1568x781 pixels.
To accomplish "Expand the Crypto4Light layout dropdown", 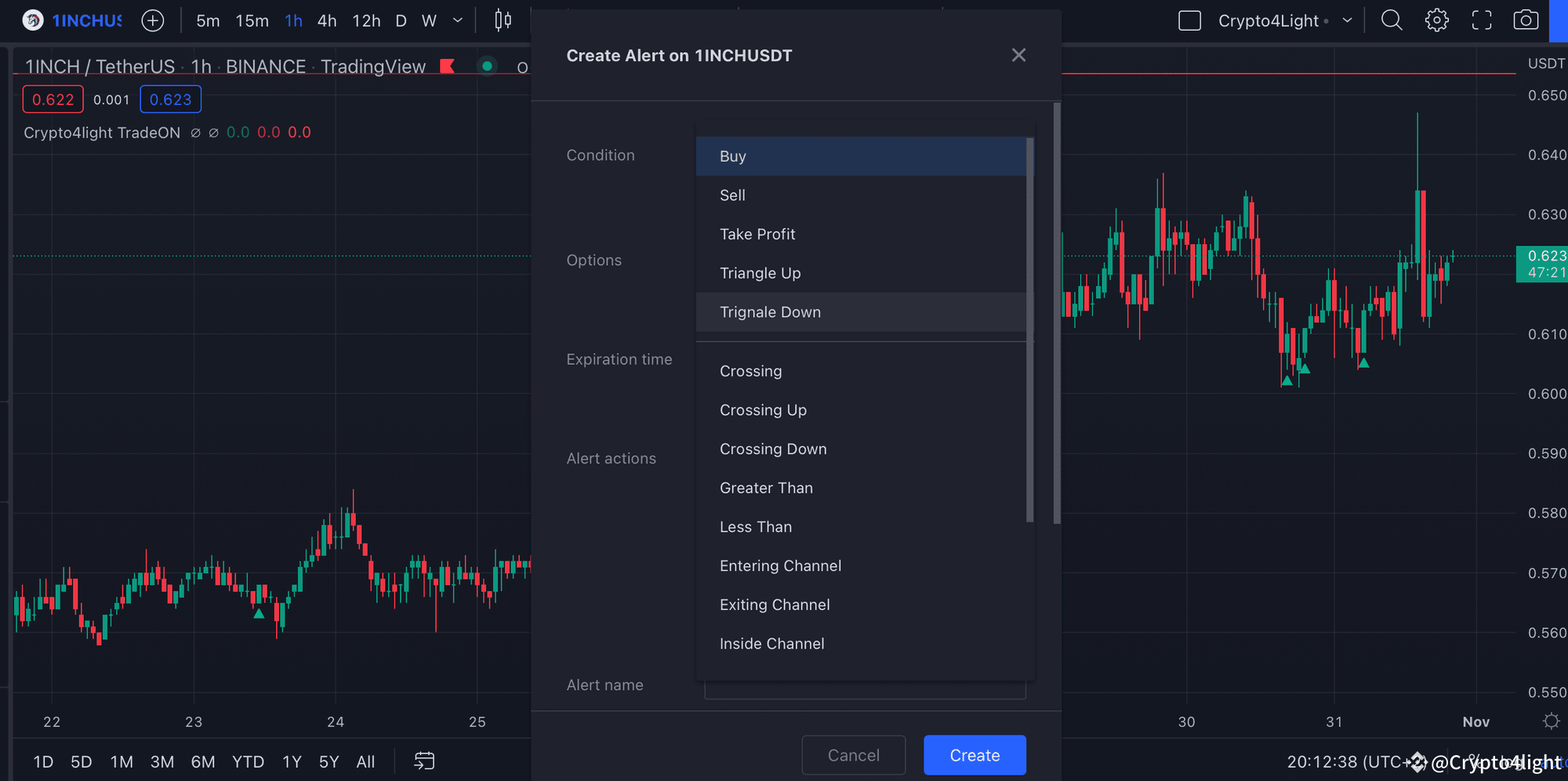I will coord(1347,20).
